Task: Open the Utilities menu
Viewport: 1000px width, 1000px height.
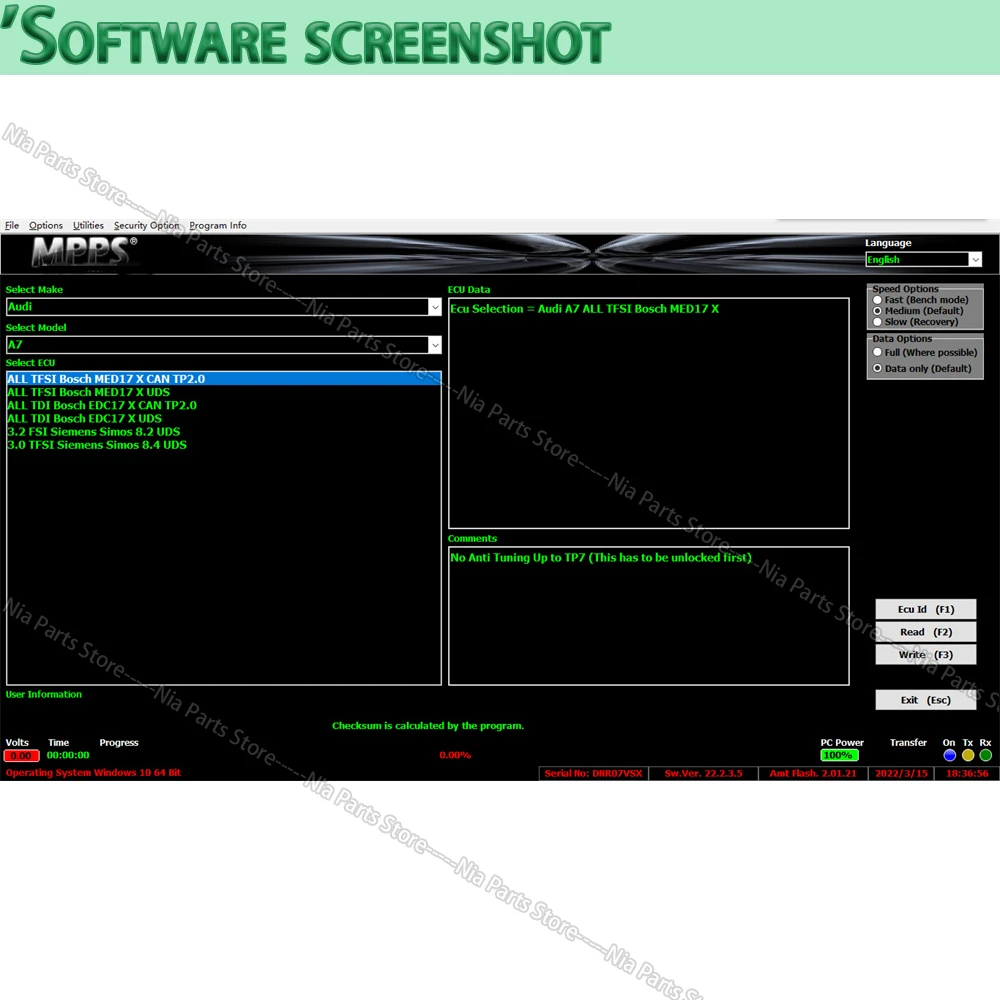Action: pos(88,225)
